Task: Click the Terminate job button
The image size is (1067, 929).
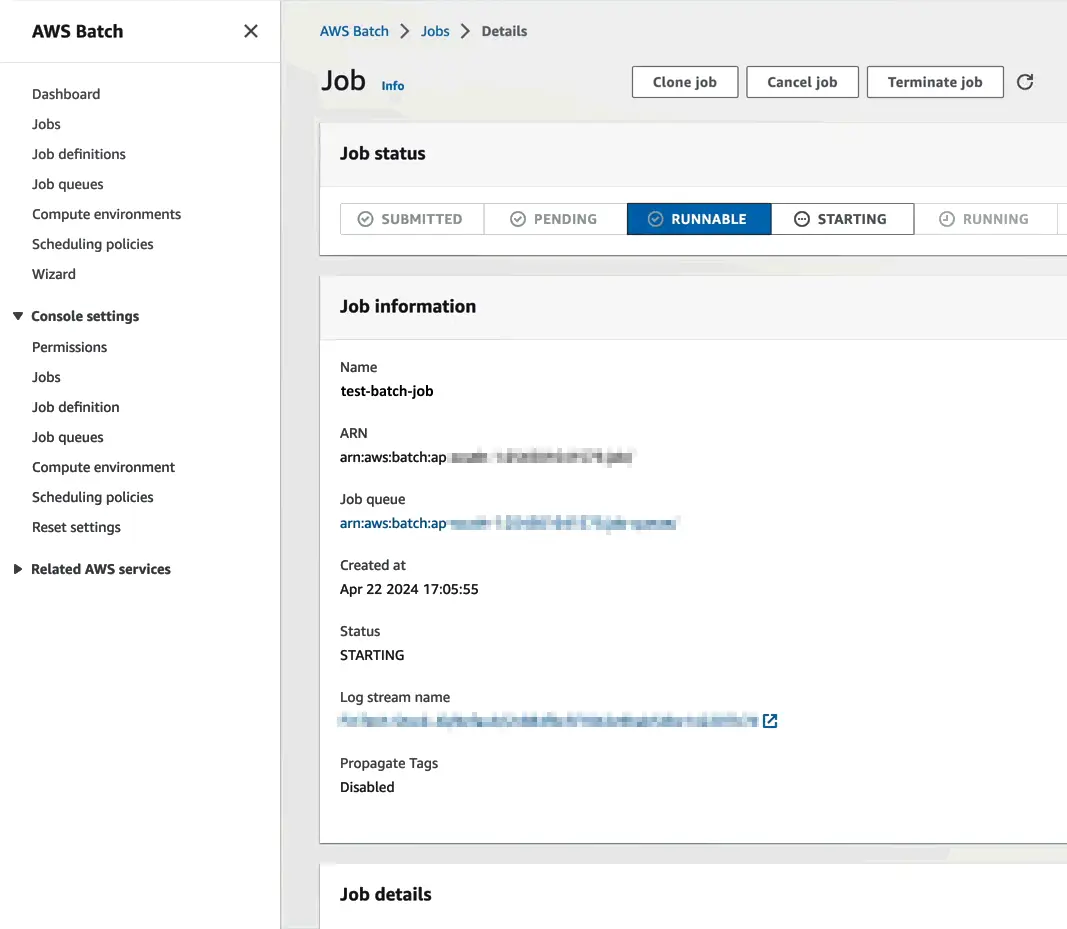Action: point(935,82)
